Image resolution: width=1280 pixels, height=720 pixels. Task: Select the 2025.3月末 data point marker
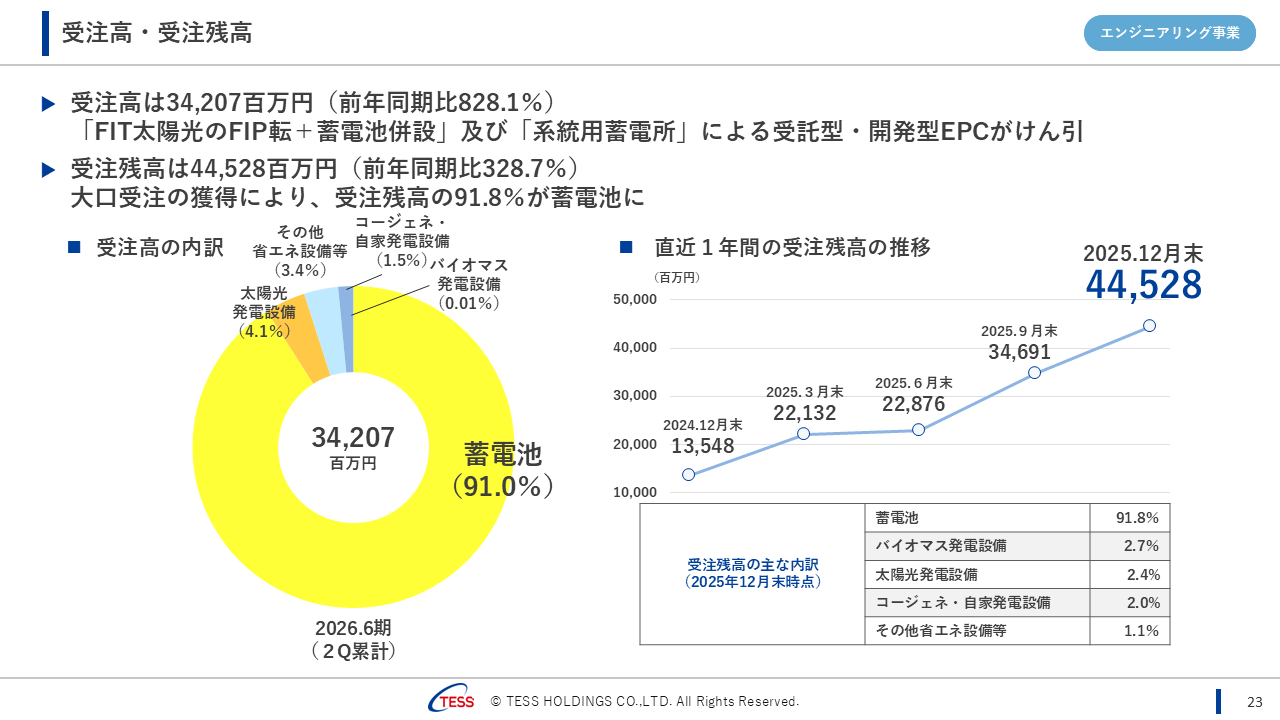(803, 433)
